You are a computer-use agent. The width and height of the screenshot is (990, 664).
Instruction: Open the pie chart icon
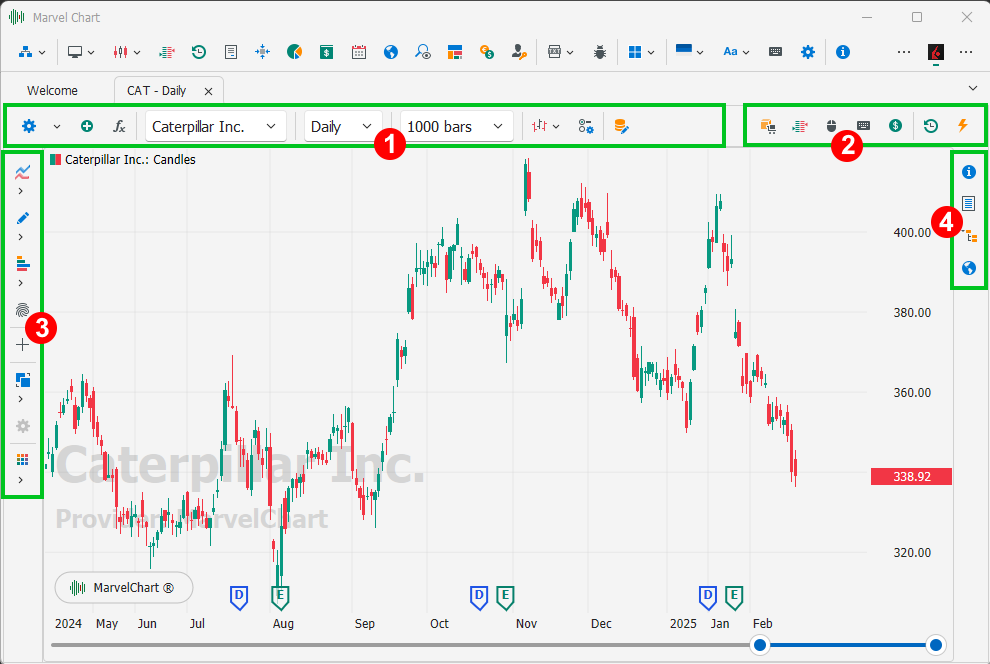pyautogui.click(x=294, y=52)
